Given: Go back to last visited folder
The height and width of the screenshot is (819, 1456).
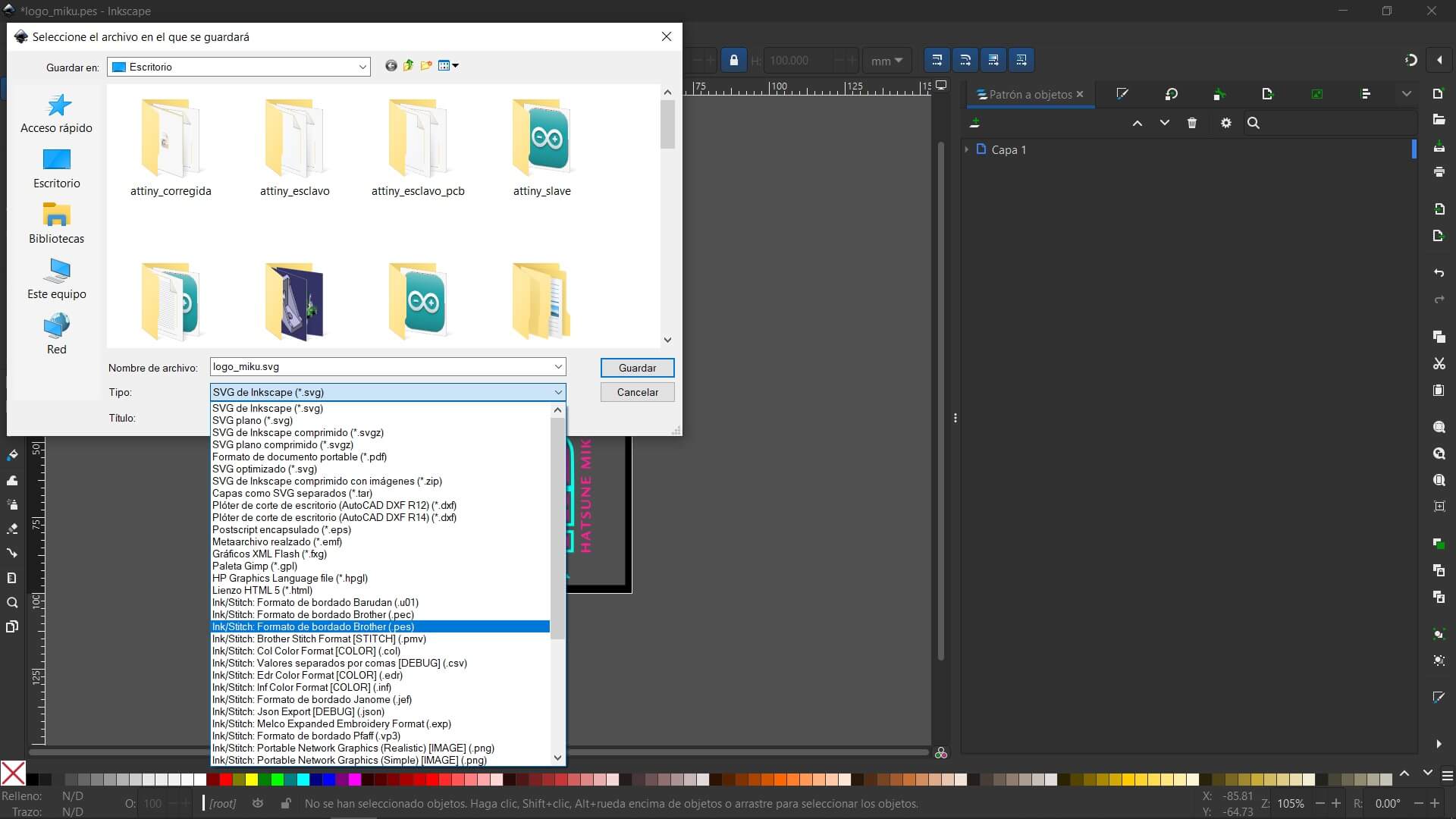Looking at the screenshot, I should click(391, 66).
